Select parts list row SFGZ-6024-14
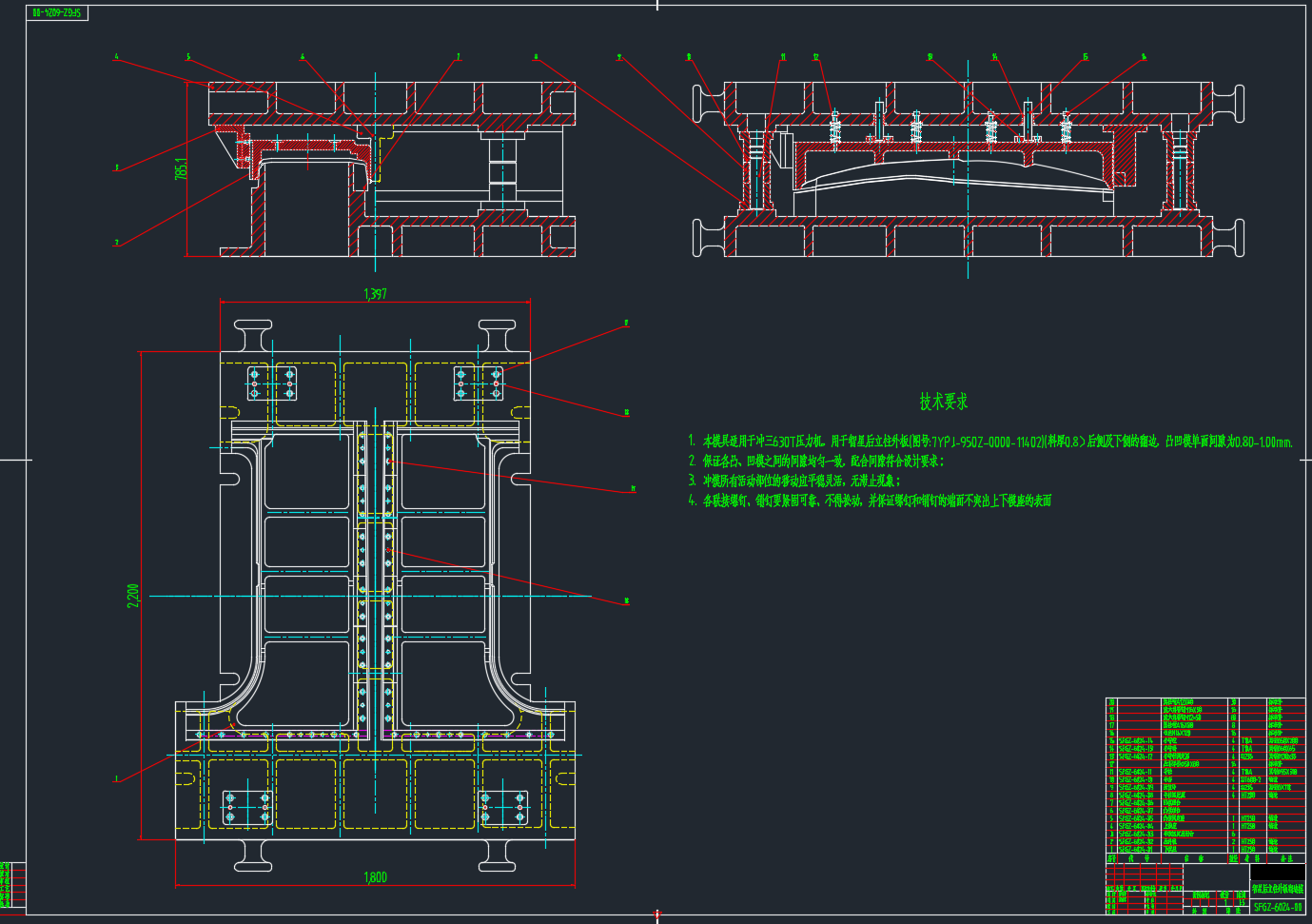The width and height of the screenshot is (1312, 924). 1135,740
